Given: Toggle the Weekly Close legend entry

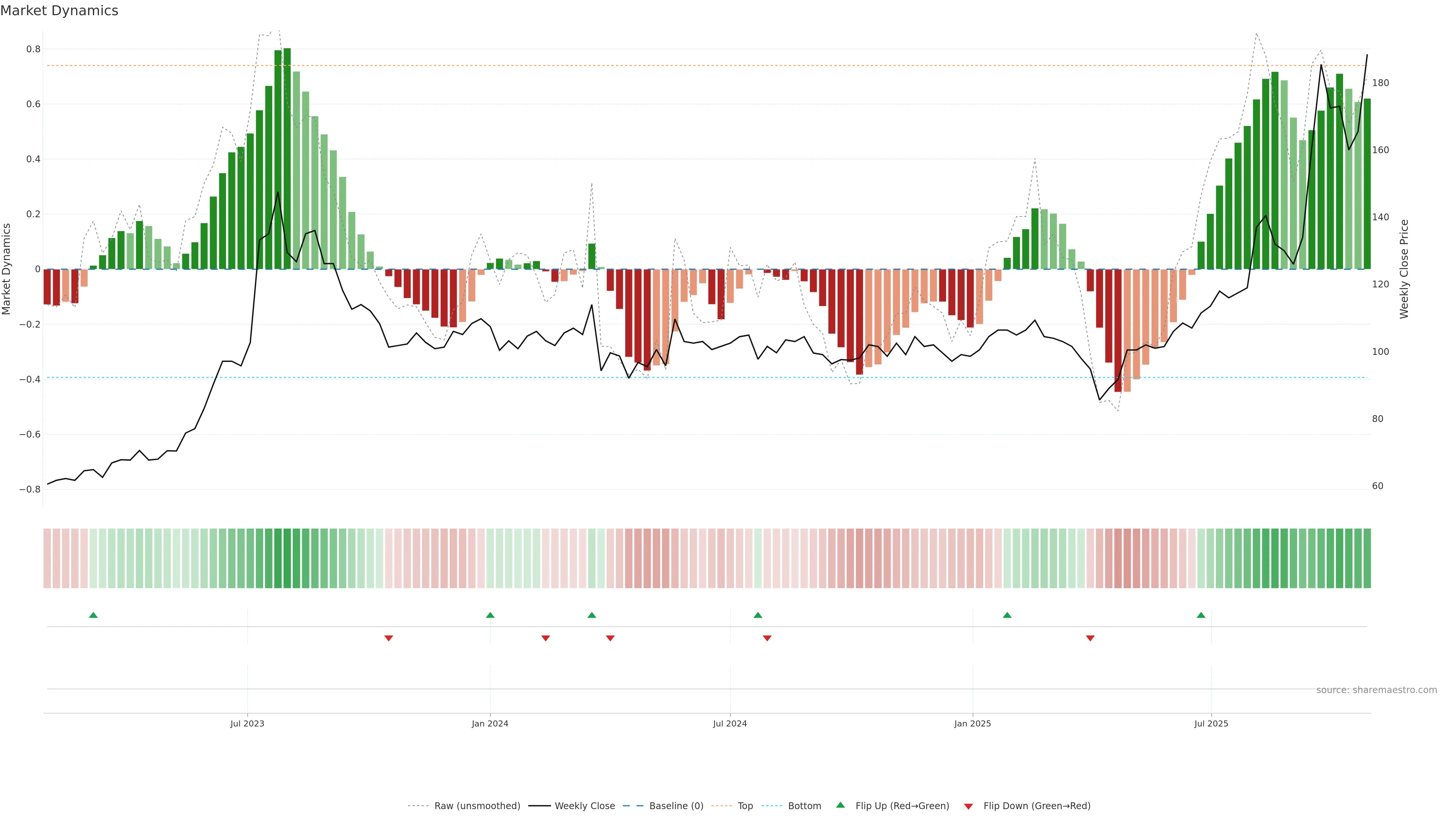Looking at the screenshot, I should (x=584, y=806).
